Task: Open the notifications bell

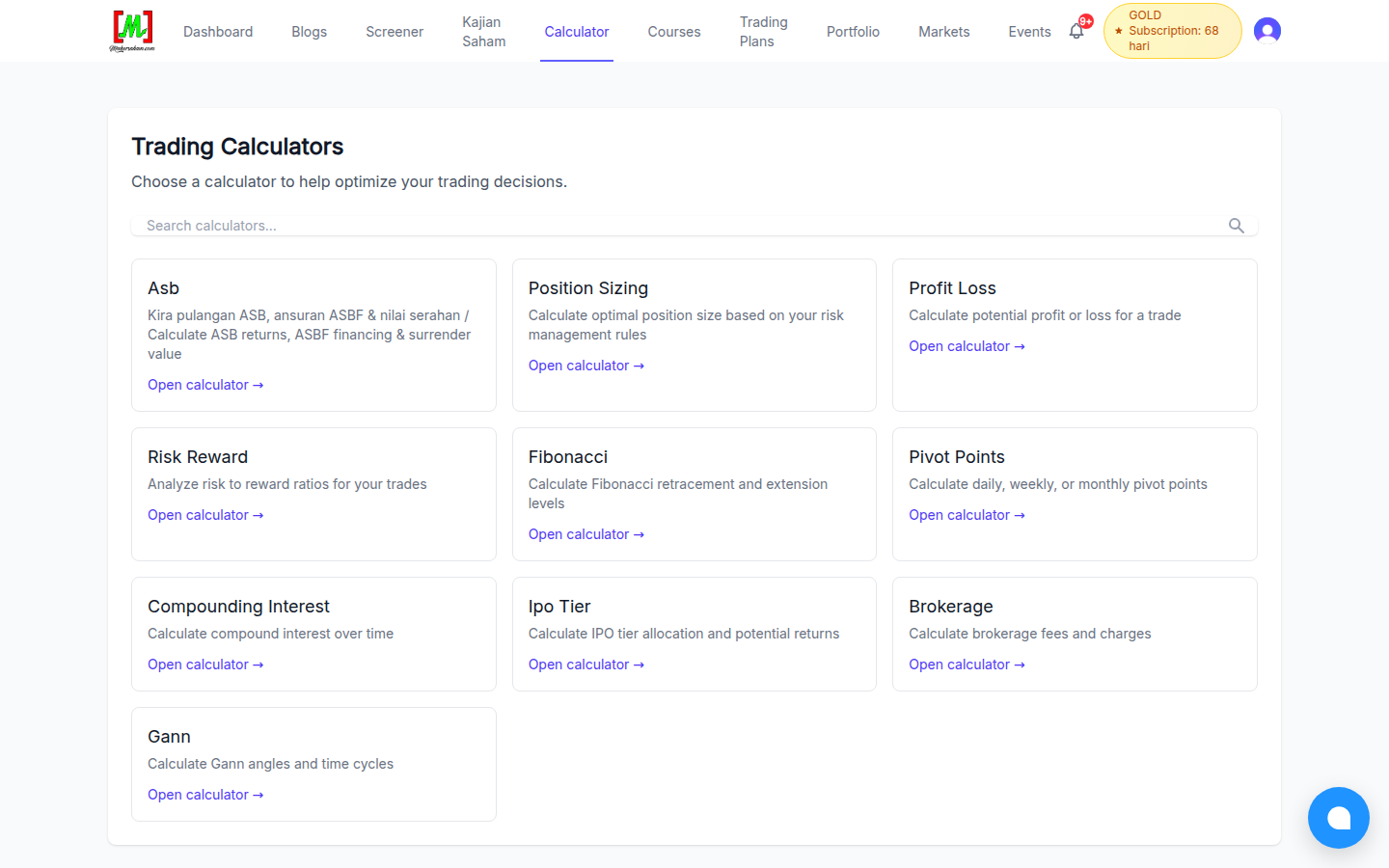Action: click(1076, 32)
